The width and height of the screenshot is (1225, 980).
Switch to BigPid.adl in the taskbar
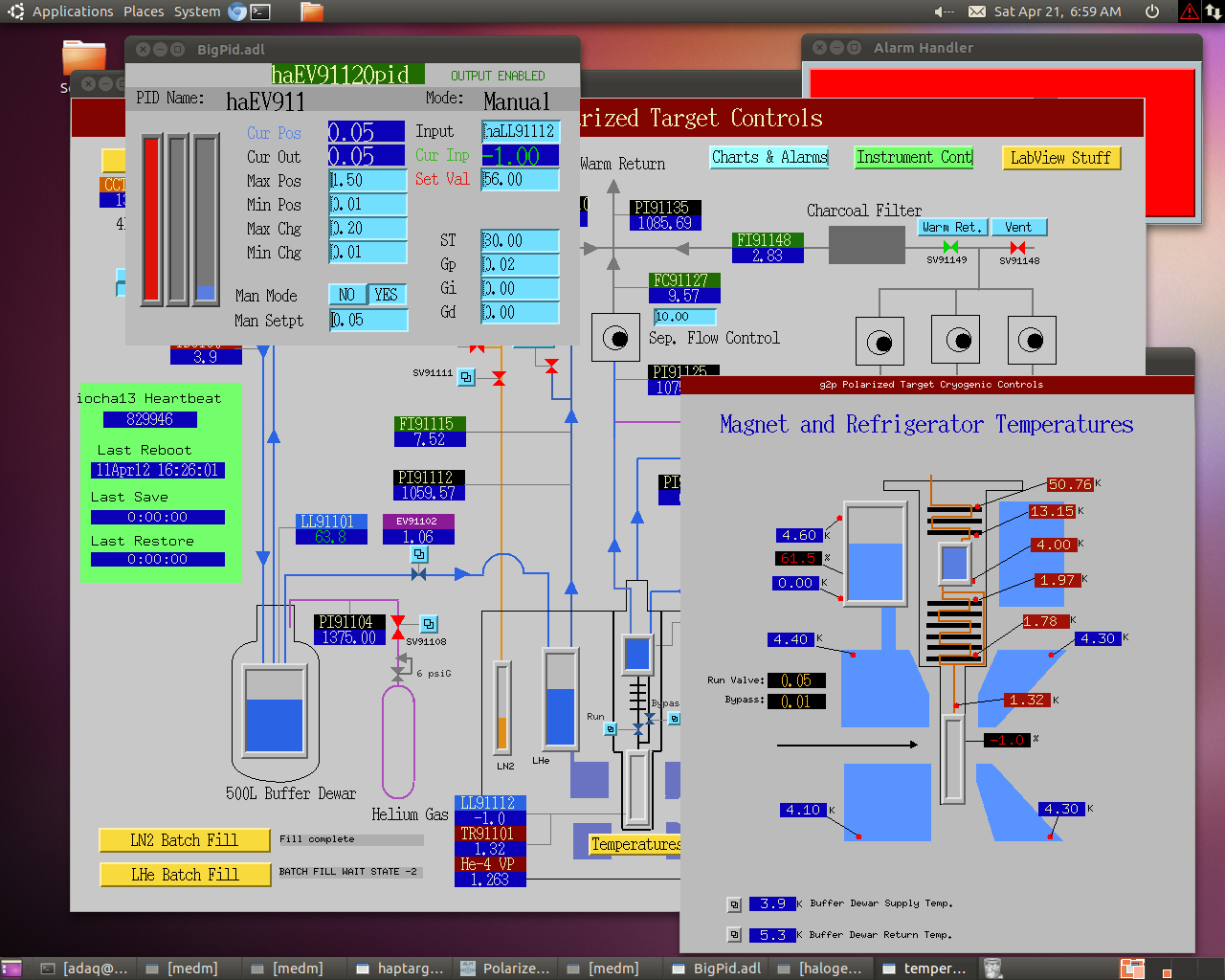point(718,969)
